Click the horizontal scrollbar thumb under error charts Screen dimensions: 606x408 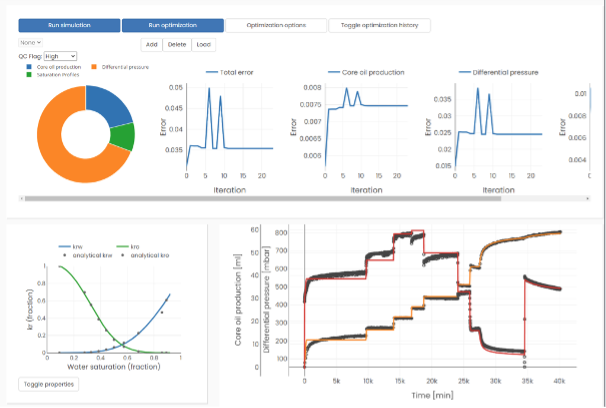point(263,199)
